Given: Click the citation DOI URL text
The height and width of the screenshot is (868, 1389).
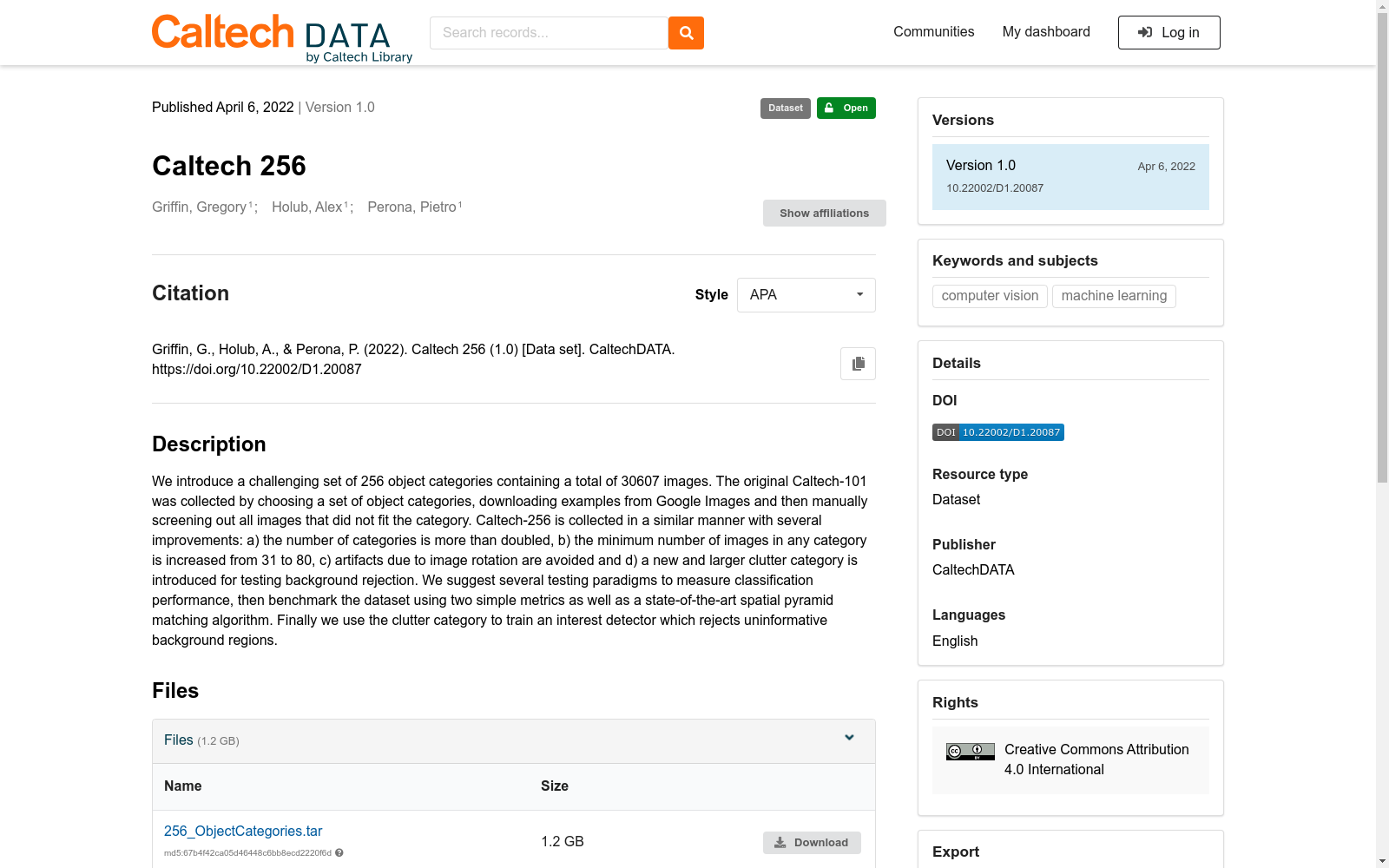Looking at the screenshot, I should tap(257, 370).
